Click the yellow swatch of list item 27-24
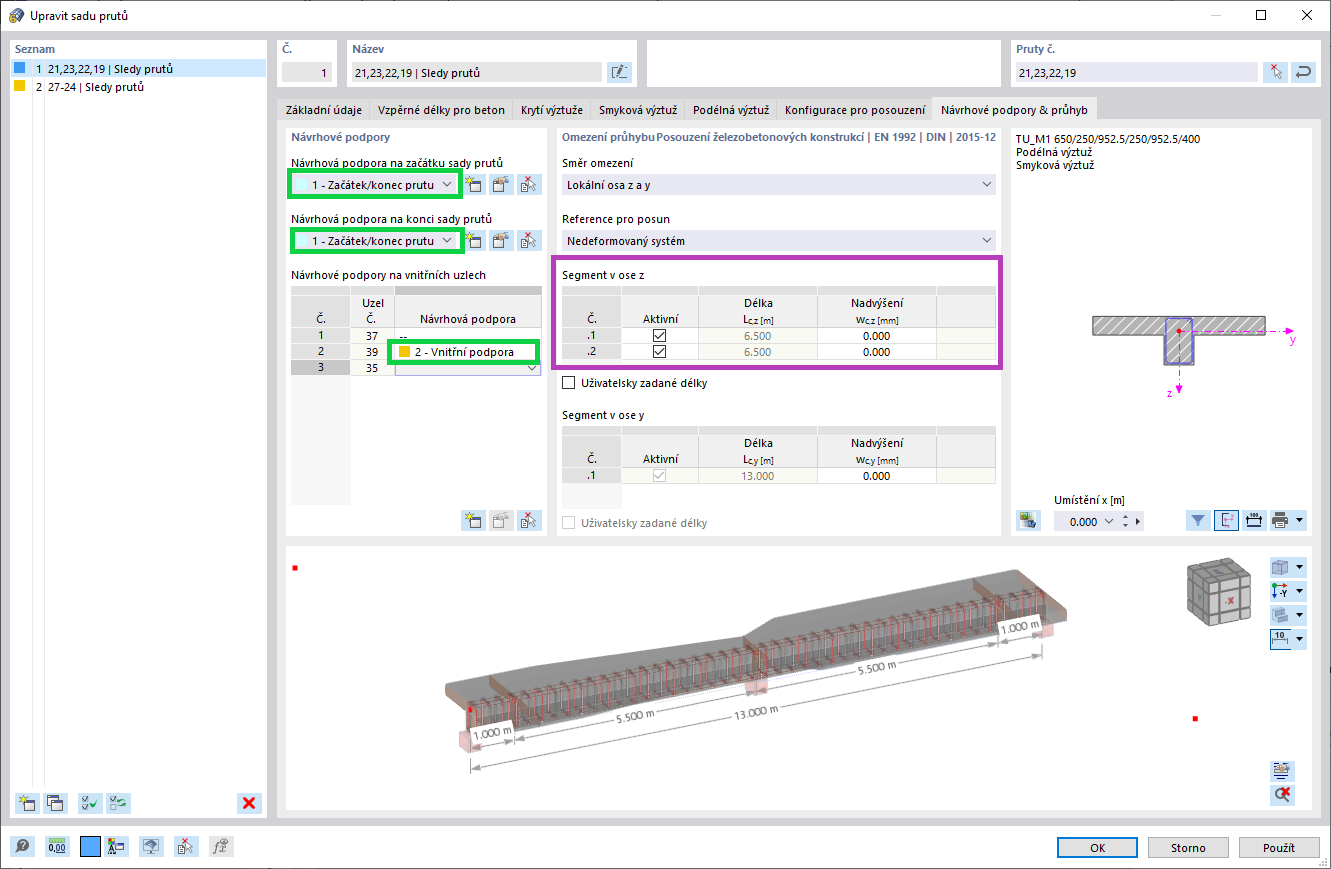Screen dimensions: 1331x869 point(19,86)
